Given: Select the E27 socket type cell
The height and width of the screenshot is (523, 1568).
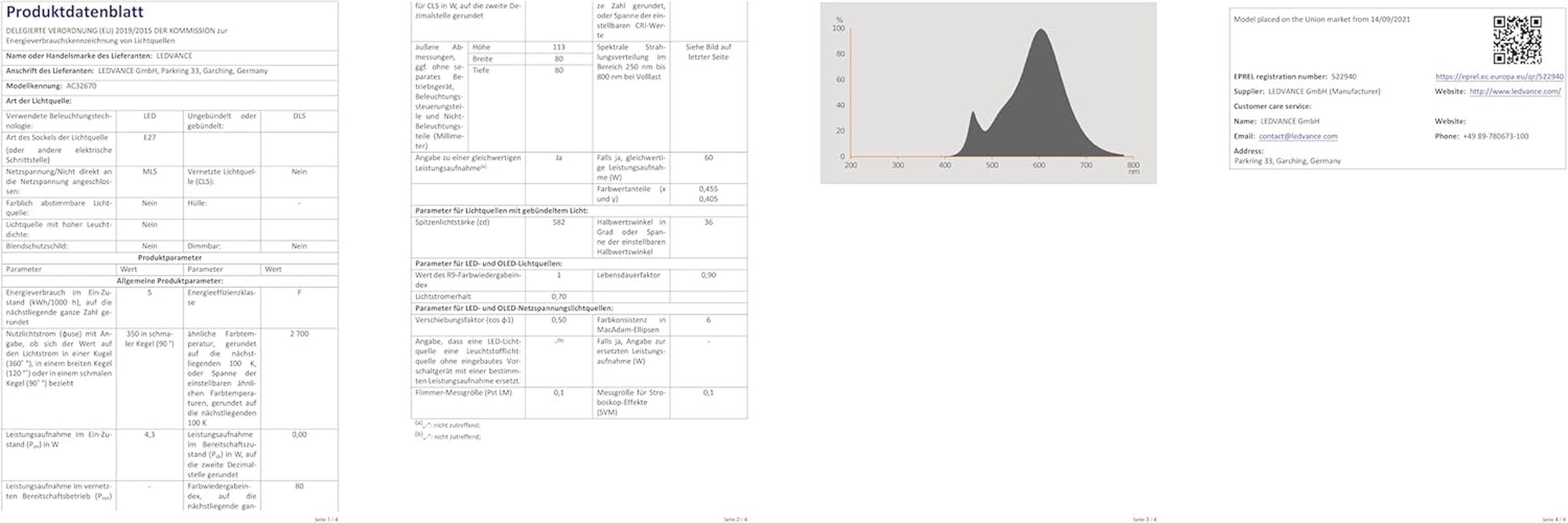Looking at the screenshot, I should 150,138.
